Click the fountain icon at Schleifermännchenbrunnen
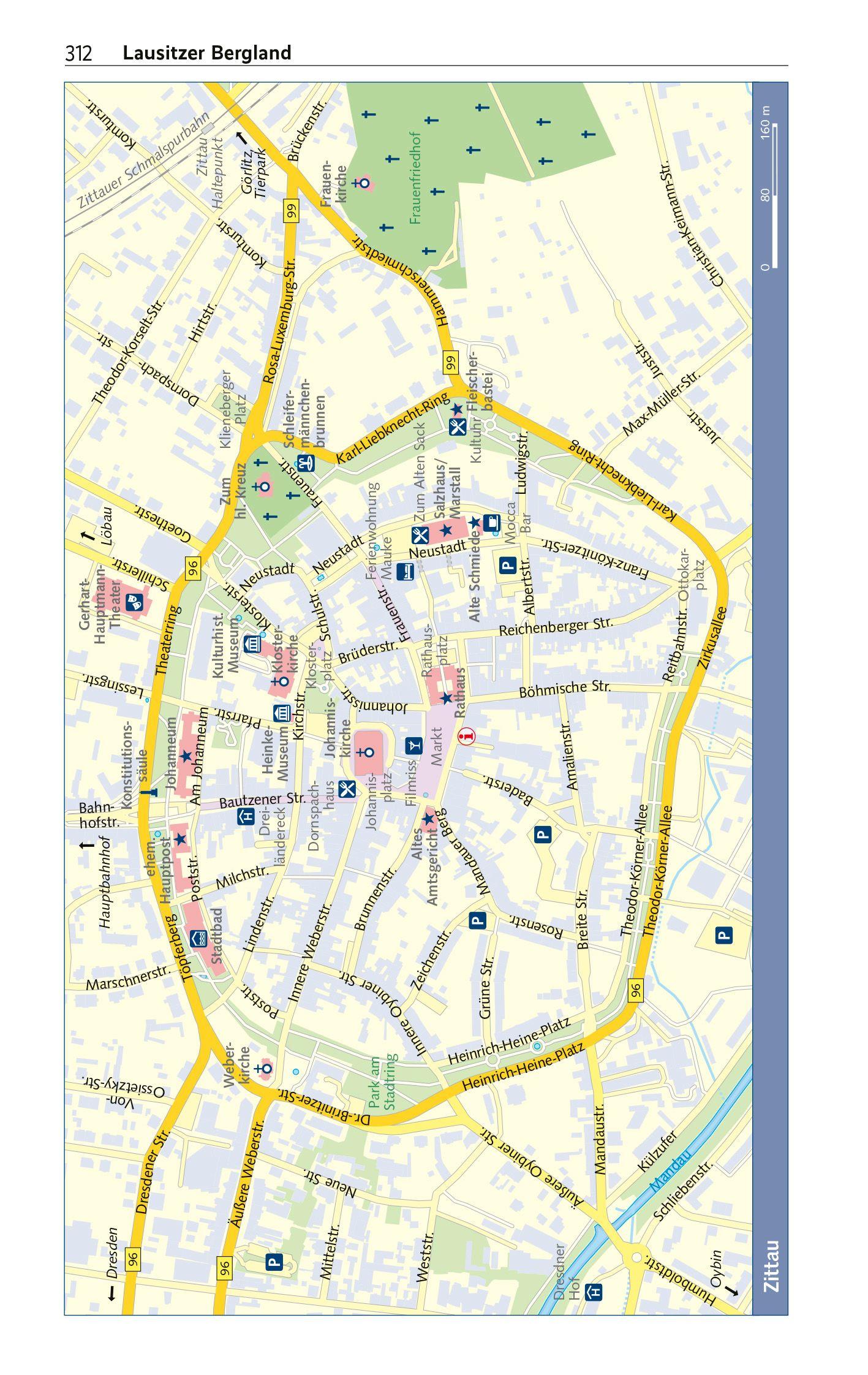Viewport: 868px width, 1375px height. click(x=305, y=463)
